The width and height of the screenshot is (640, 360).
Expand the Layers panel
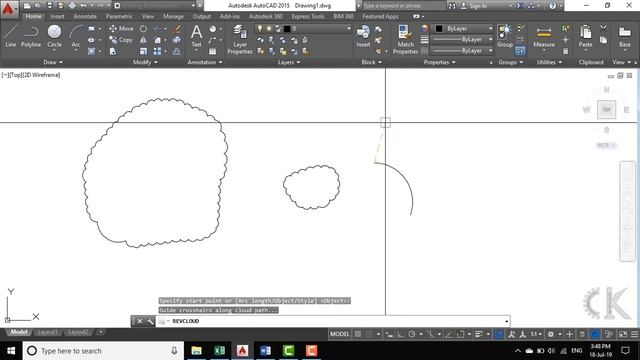tap(289, 62)
